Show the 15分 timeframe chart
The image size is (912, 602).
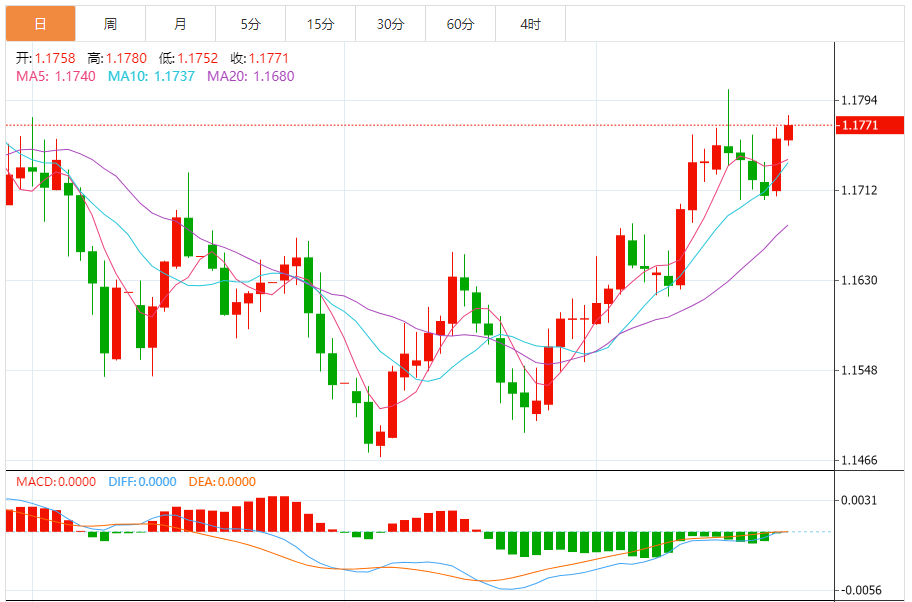pyautogui.click(x=320, y=24)
